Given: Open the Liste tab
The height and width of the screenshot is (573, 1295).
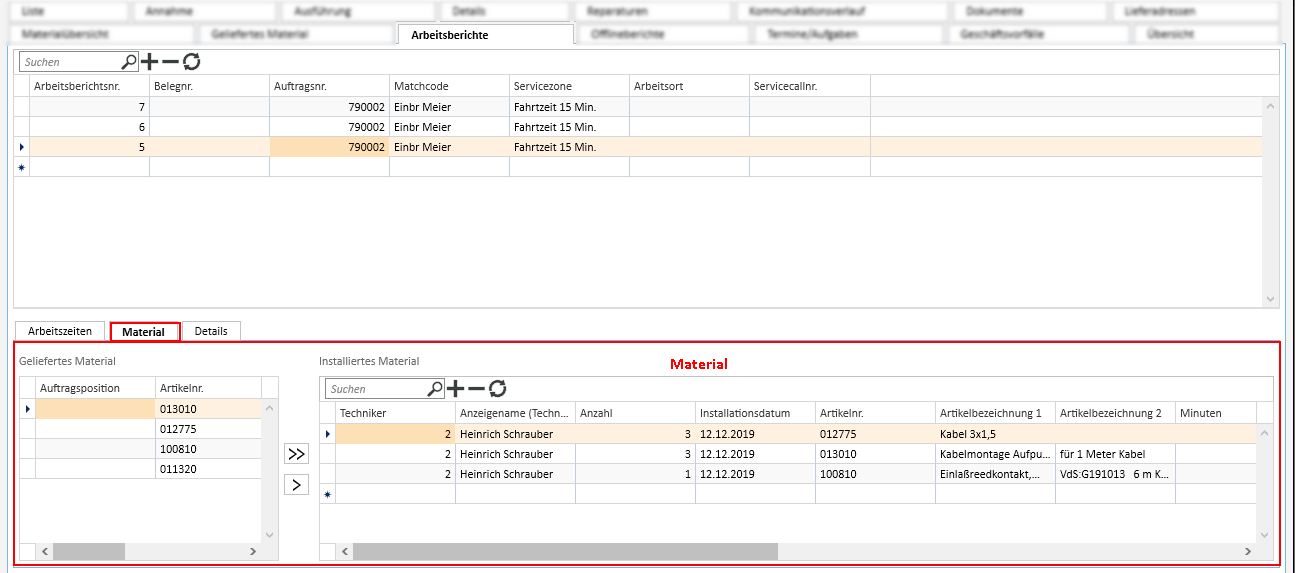Looking at the screenshot, I should coord(68,11).
